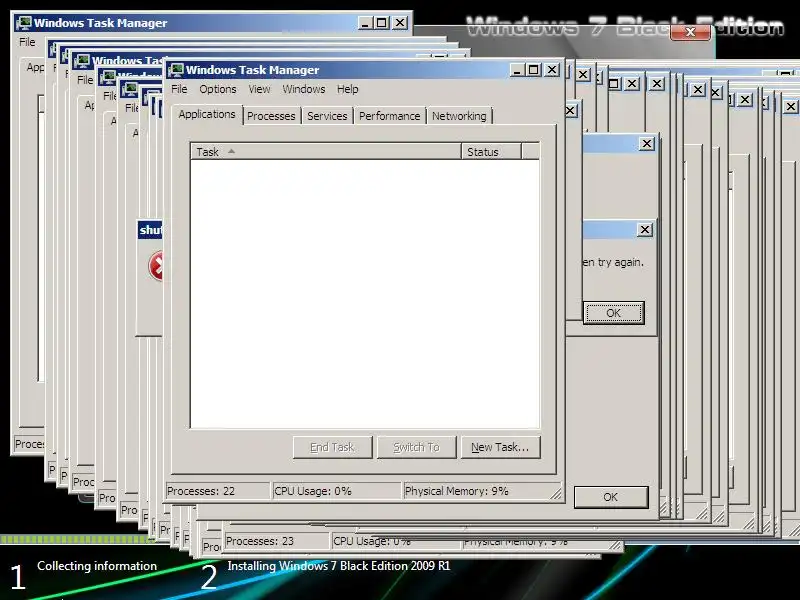Screen dimensions: 800x600
Task: Click 'Physical Memory: 9%' status text
Action: (x=457, y=491)
